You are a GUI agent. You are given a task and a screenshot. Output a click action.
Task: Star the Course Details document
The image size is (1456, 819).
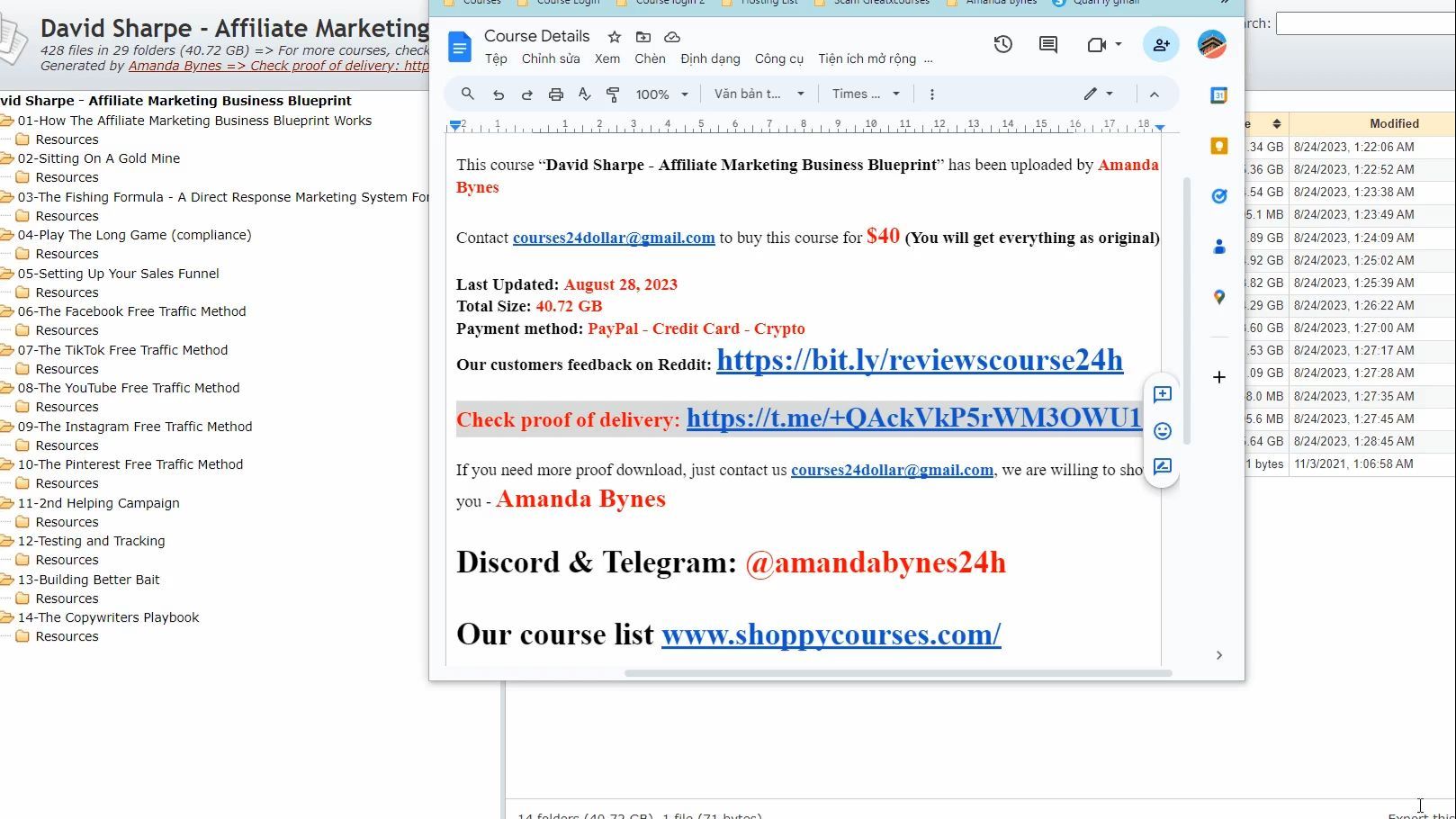point(615,37)
